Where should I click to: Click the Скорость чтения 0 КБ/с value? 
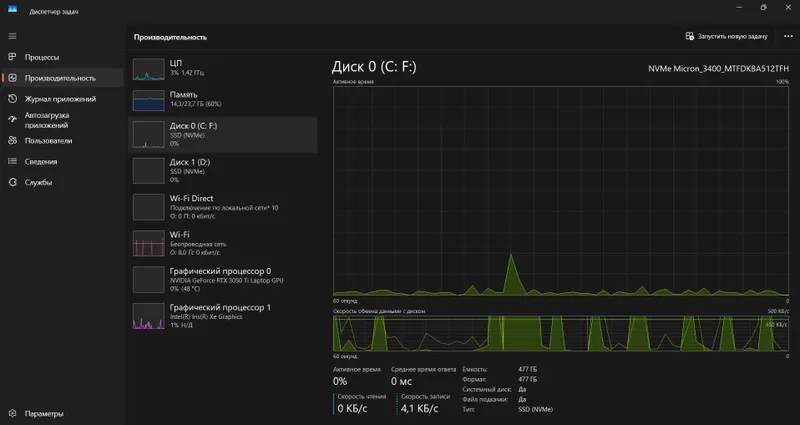[352, 409]
